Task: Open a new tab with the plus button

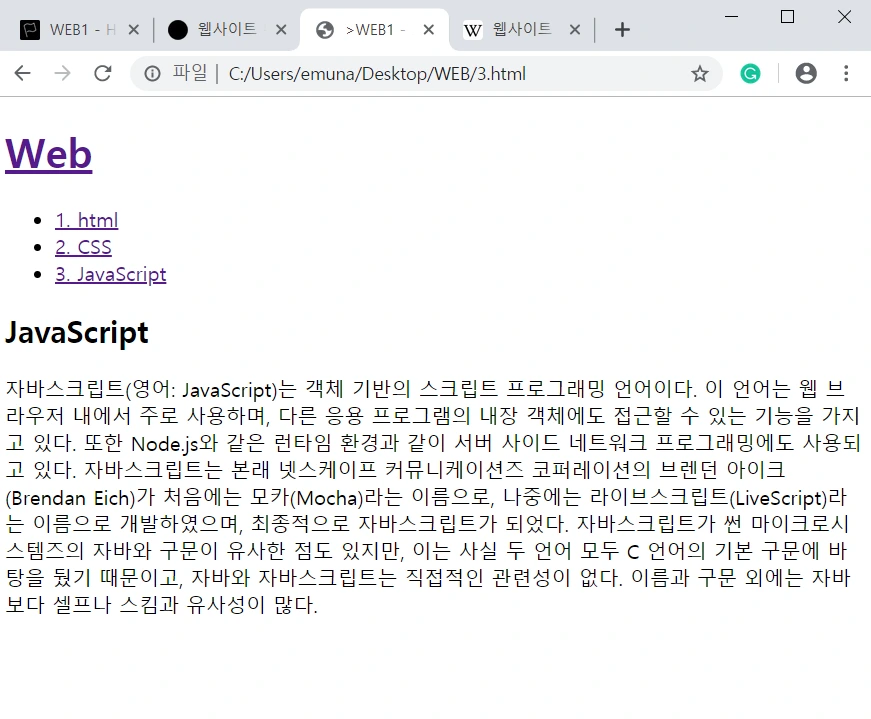Action: point(622,29)
